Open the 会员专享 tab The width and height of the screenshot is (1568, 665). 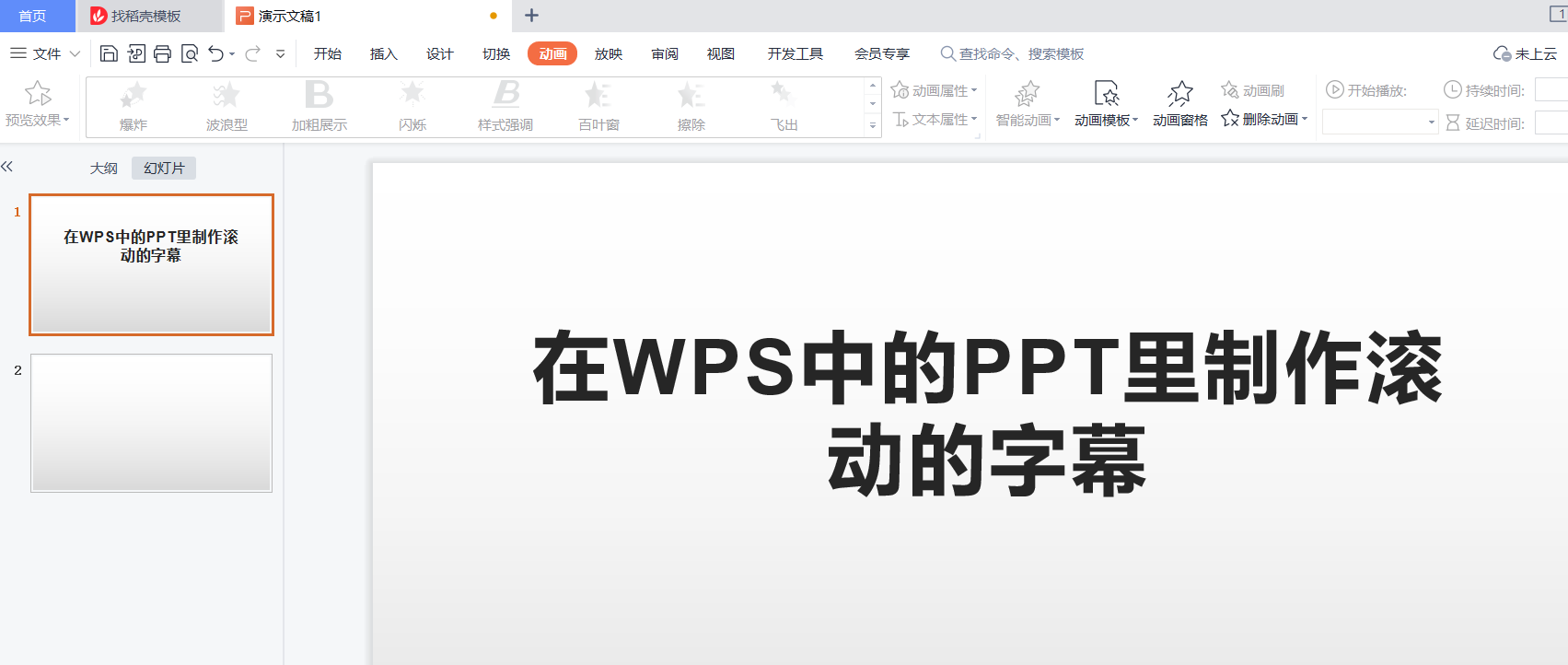click(881, 54)
